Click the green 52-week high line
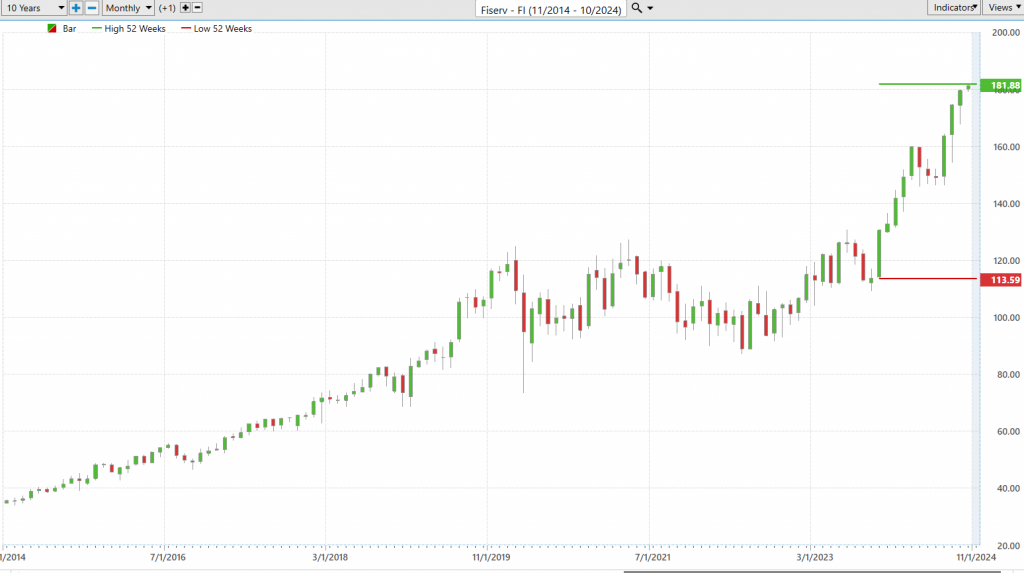Screen dimensions: 1024x573 pos(920,84)
